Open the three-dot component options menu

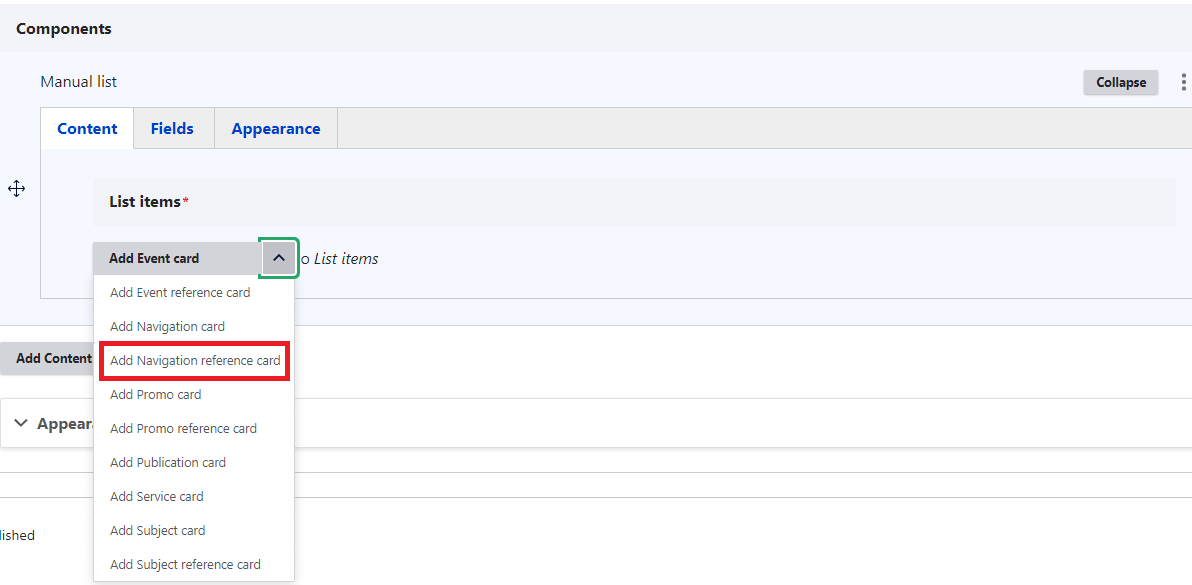pyautogui.click(x=1184, y=82)
